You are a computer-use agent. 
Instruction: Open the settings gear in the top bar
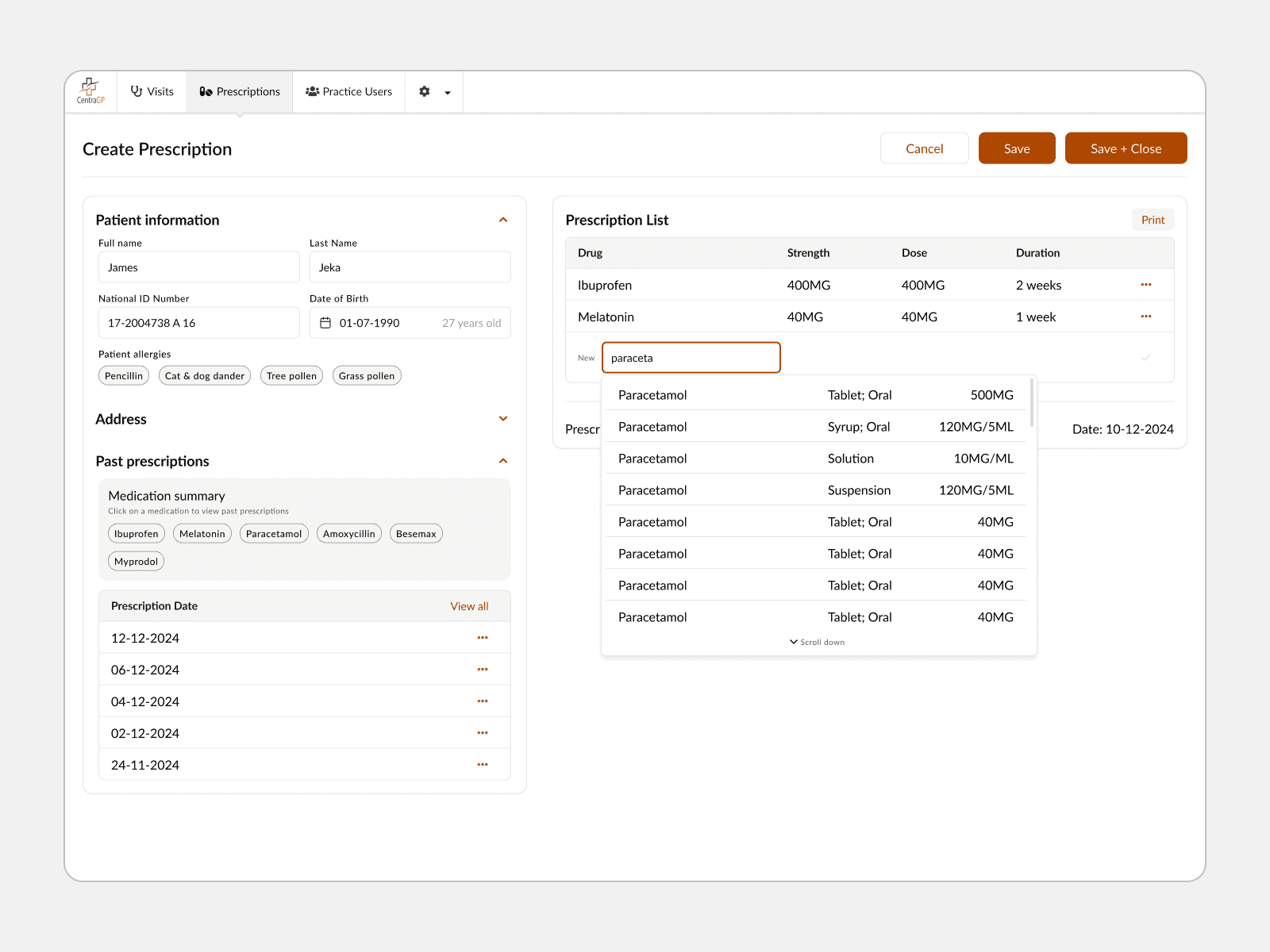[425, 91]
